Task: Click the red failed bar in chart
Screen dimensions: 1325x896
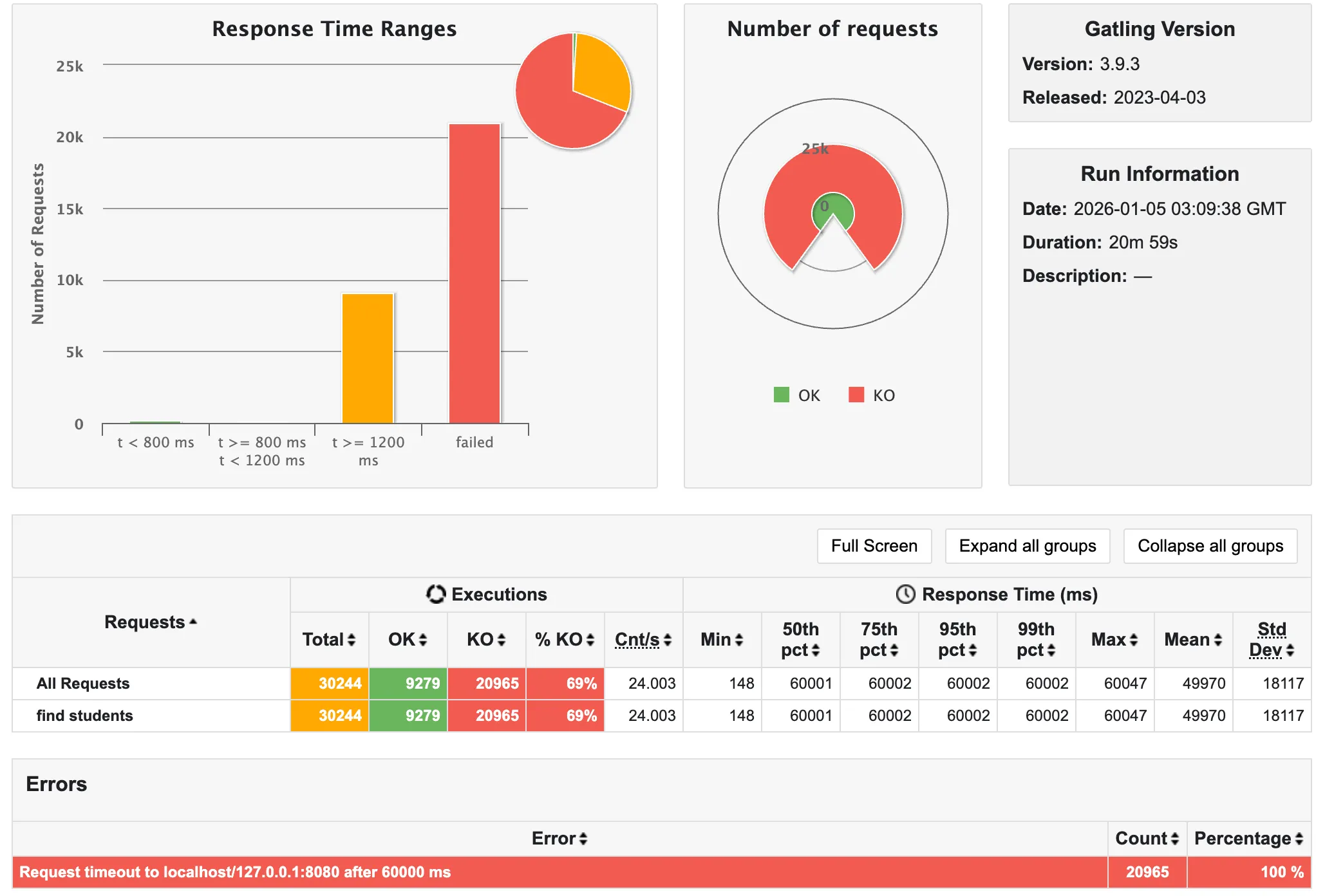Action: click(475, 274)
